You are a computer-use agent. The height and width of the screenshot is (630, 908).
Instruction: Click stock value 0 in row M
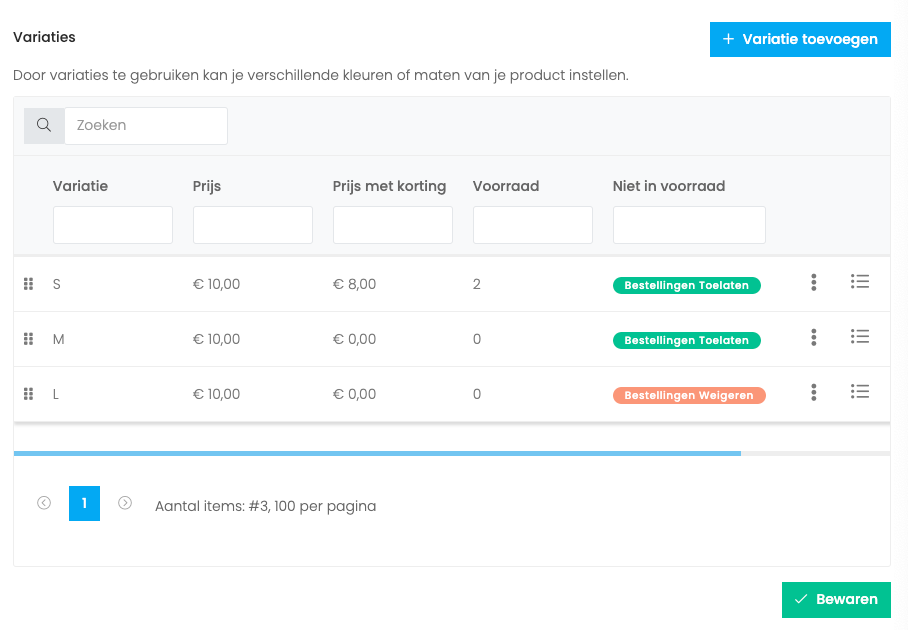tap(477, 339)
